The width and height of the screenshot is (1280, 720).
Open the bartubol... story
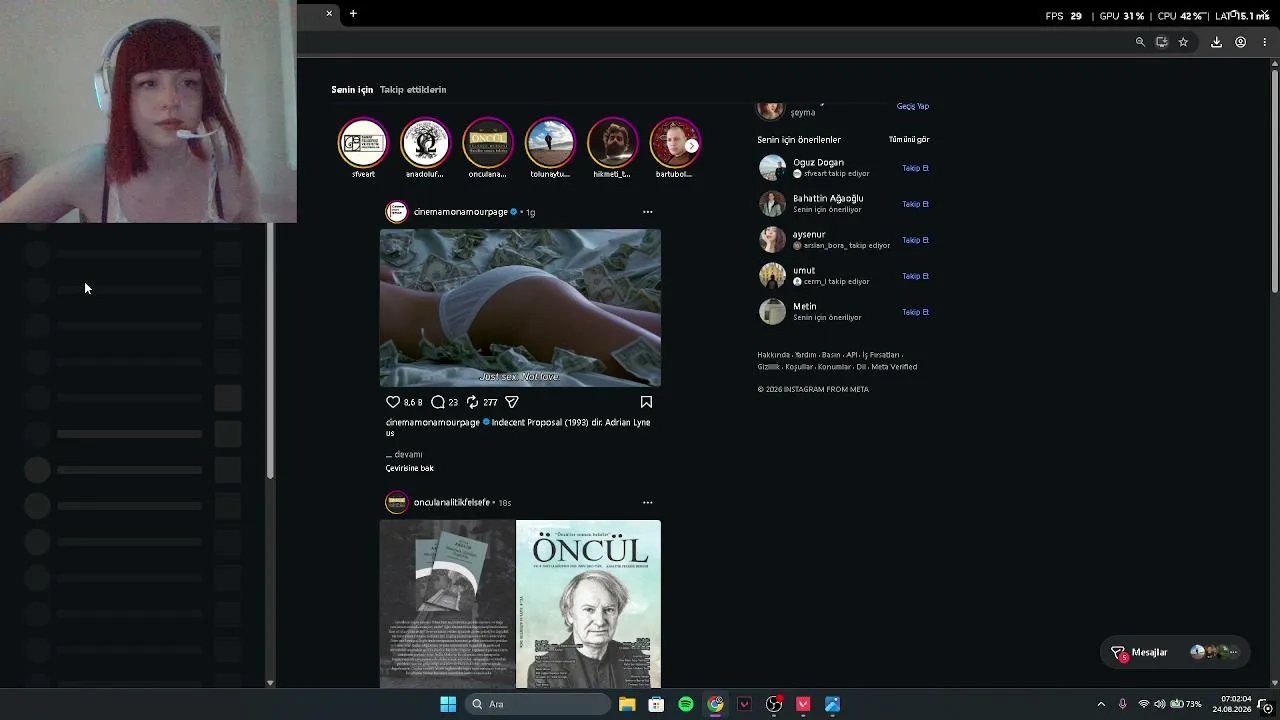tap(674, 144)
